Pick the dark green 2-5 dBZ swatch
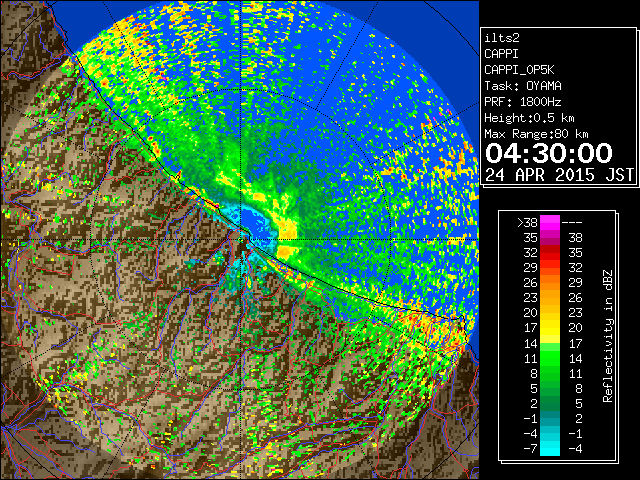Image resolution: width=640 pixels, height=480 pixels. [550, 403]
